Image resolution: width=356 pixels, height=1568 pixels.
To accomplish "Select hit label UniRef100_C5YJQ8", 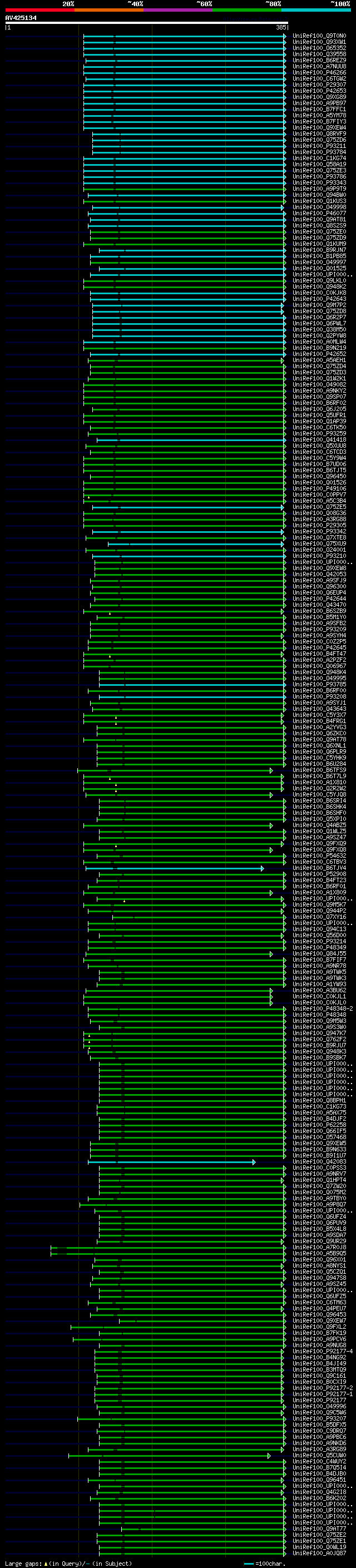I will pyautogui.click(x=319, y=794).
